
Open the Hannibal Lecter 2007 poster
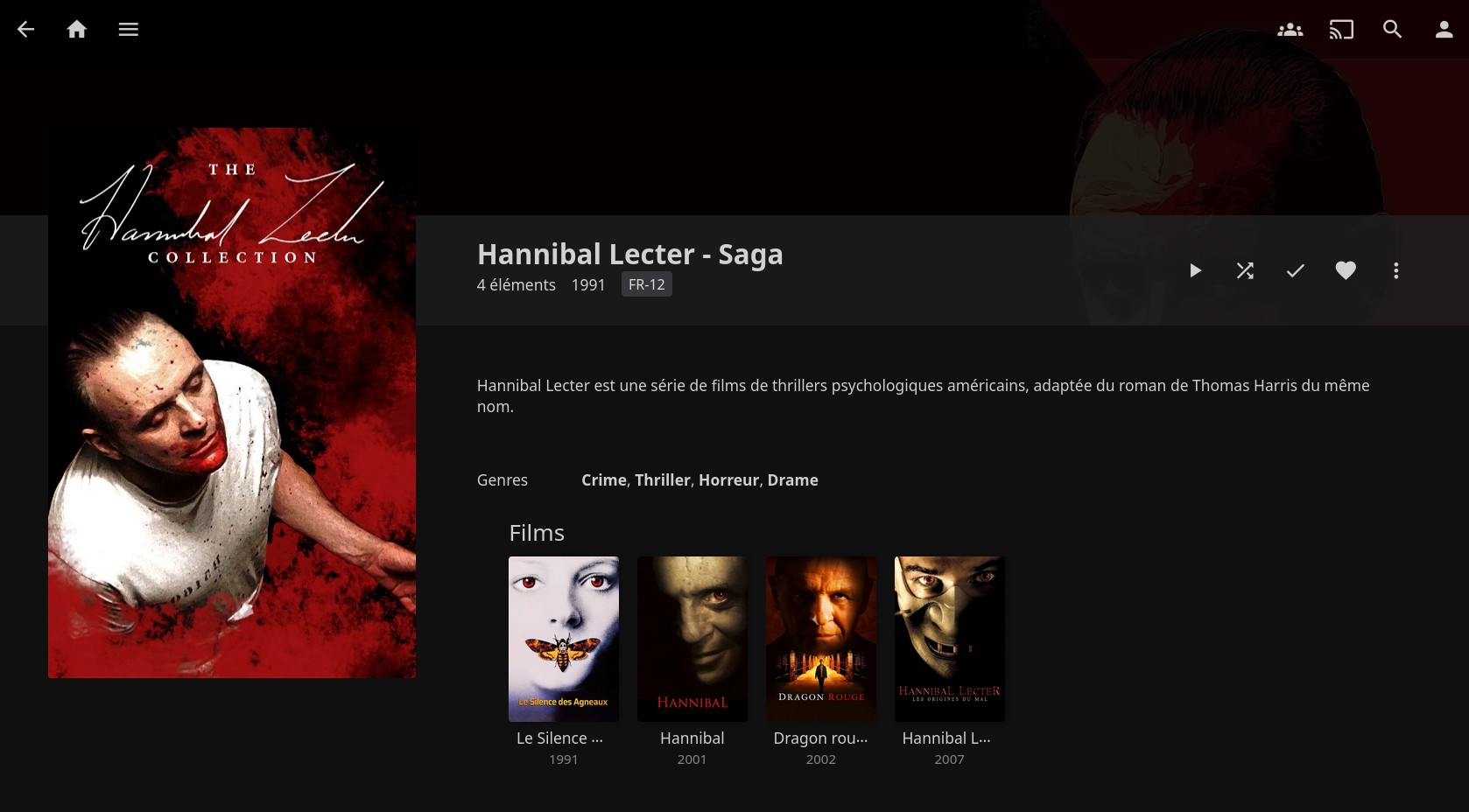950,639
